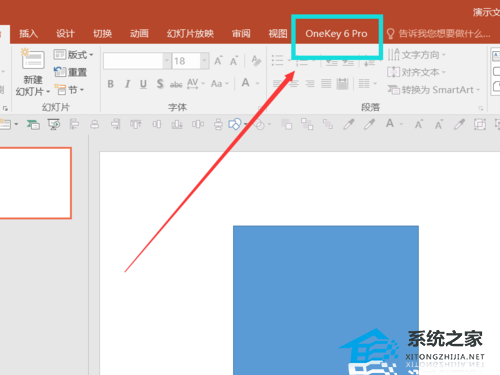Click the Align Objects Top toolbar icon
Screen dimensions: 500x375
136,124
